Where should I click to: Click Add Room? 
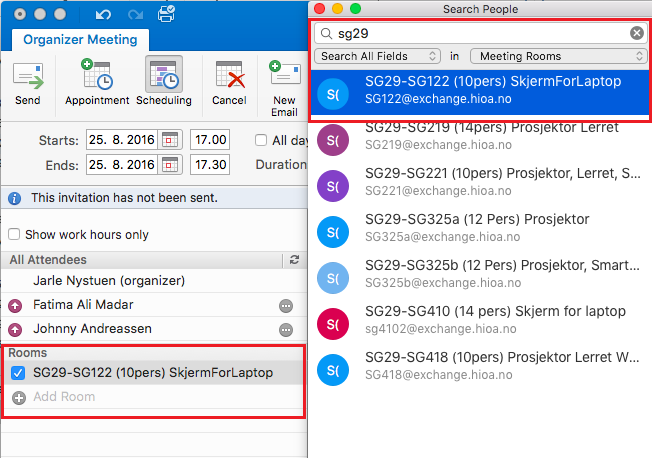pos(64,397)
